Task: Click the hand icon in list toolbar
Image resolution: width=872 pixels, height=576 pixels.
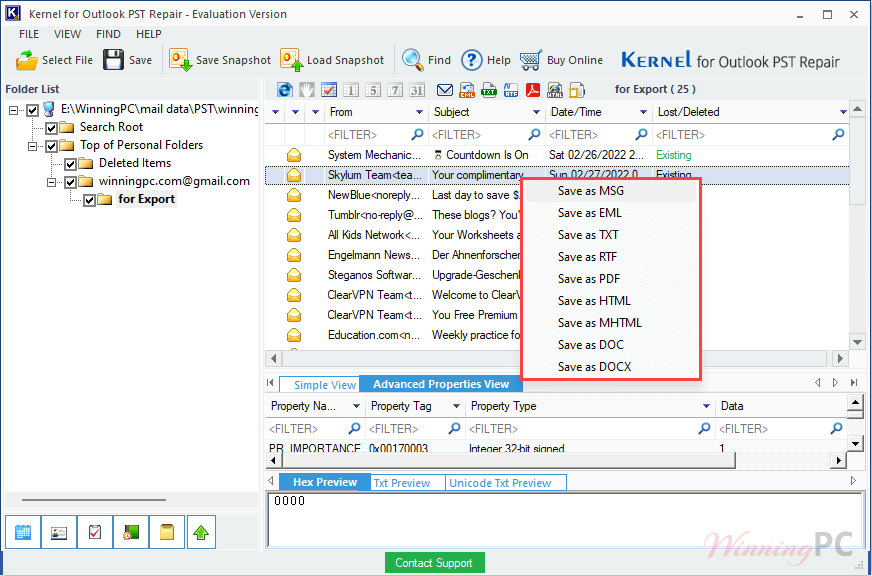Action: pyautogui.click(x=306, y=90)
